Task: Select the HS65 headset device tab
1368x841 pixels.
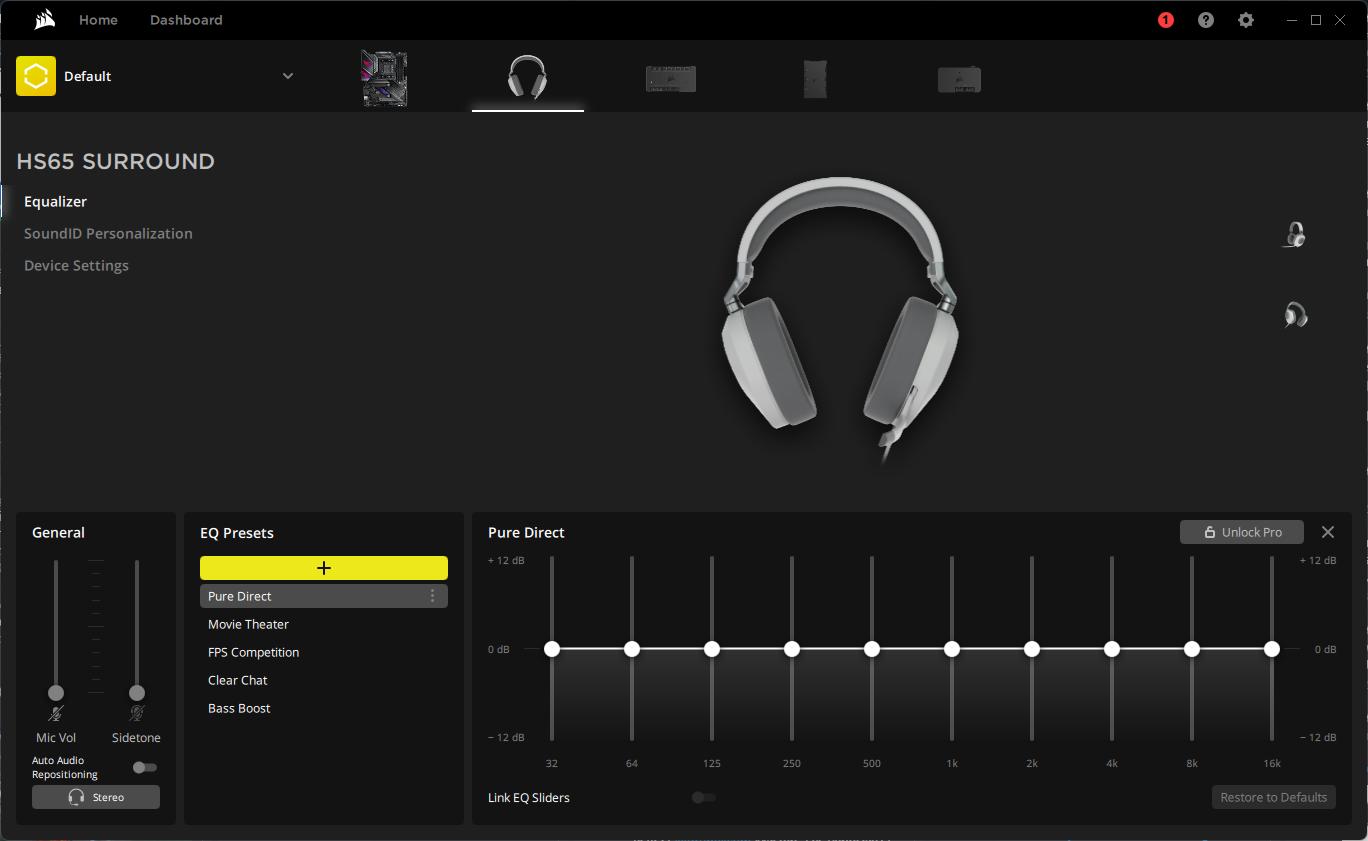Action: (528, 77)
